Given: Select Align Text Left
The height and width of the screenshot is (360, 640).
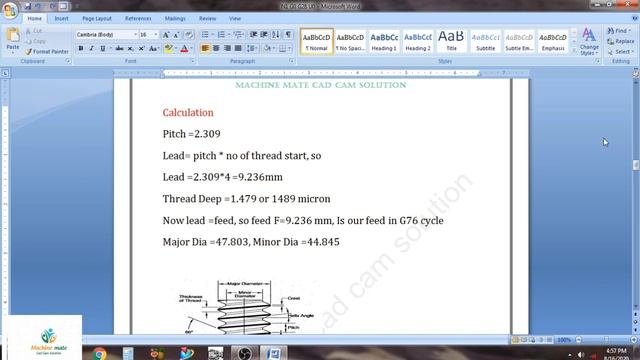Looking at the screenshot, I should point(205,49).
